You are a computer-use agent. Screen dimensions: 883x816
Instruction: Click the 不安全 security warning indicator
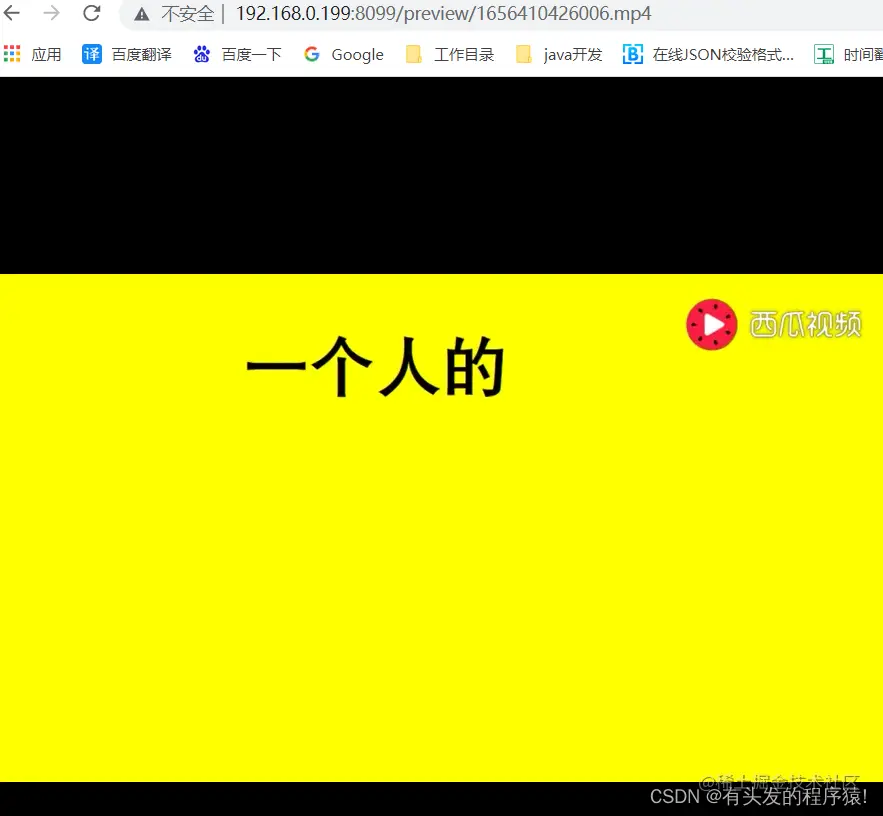tap(189, 14)
